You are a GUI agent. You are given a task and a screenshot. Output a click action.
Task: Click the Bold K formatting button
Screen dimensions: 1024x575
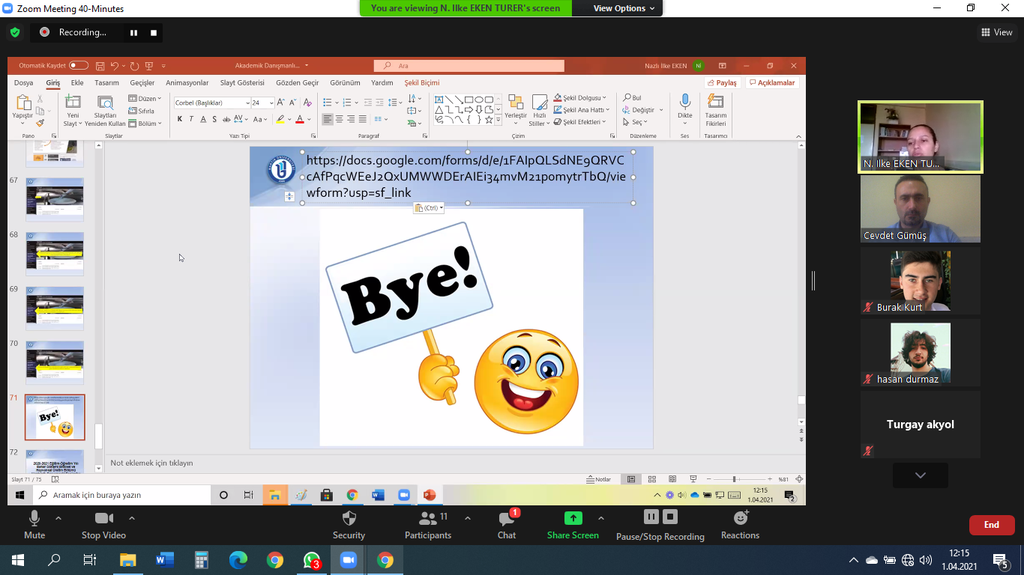pos(180,119)
